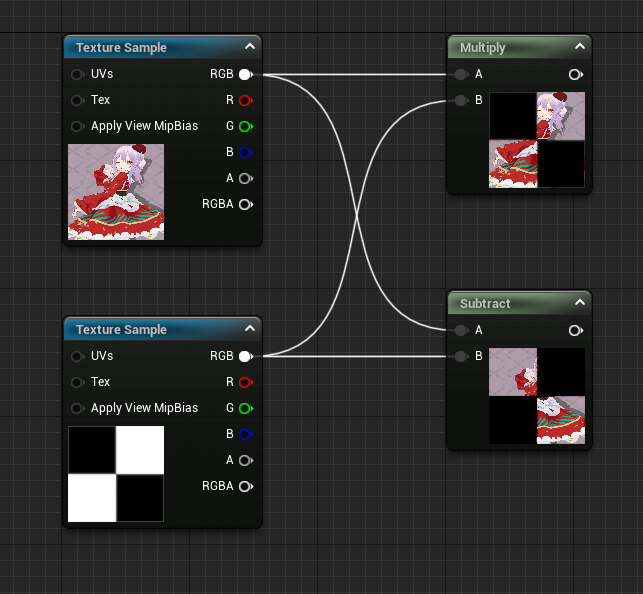
Task: Click alpha A output pin on top Texture Sample
Action: coord(246,178)
